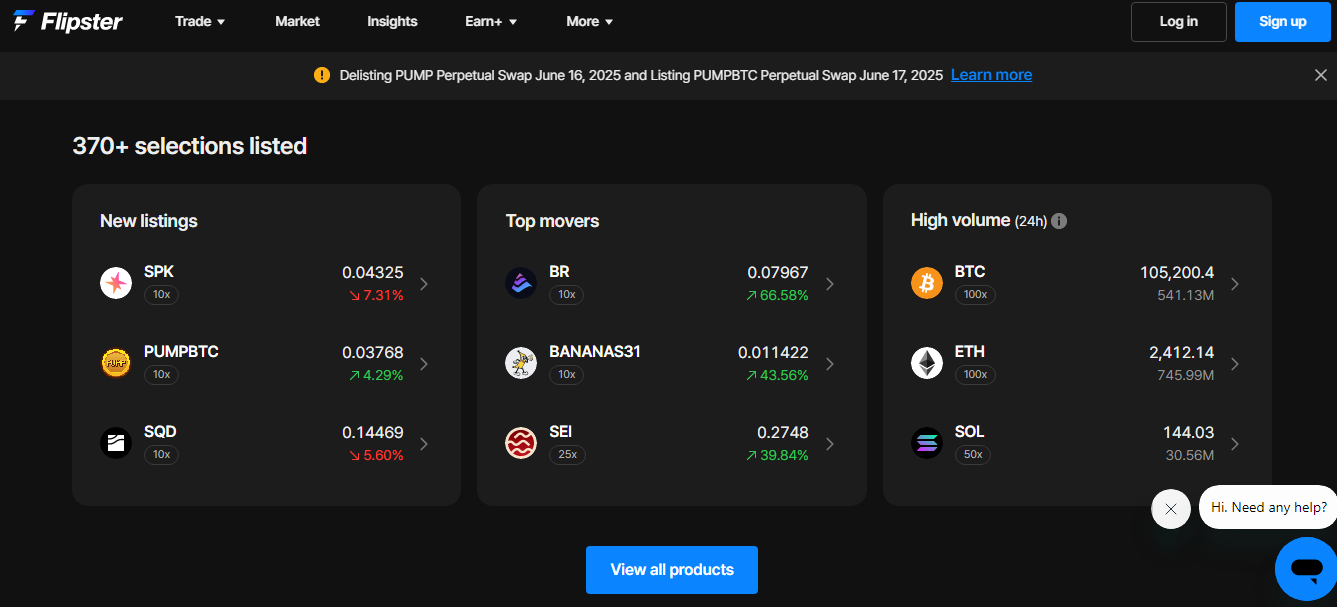1337x607 pixels.
Task: Click the 'Hi. Need any help?' message
Action: [1268, 507]
